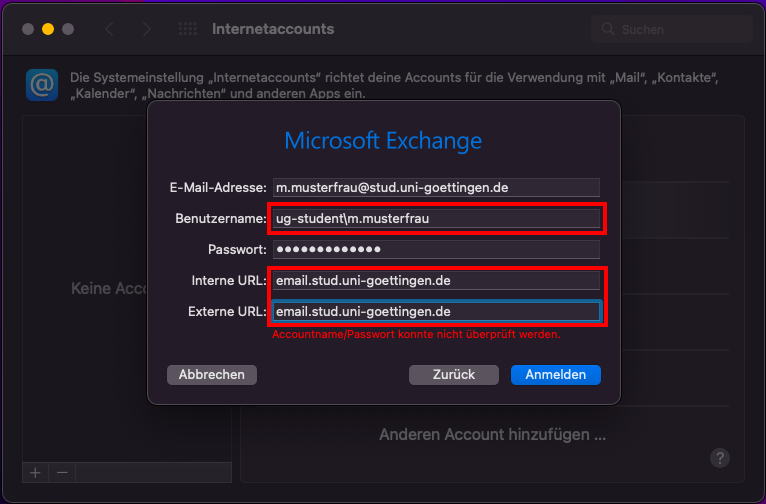Select Anderen Account hinzufügen option
Image resolution: width=766 pixels, height=504 pixels.
pos(492,434)
